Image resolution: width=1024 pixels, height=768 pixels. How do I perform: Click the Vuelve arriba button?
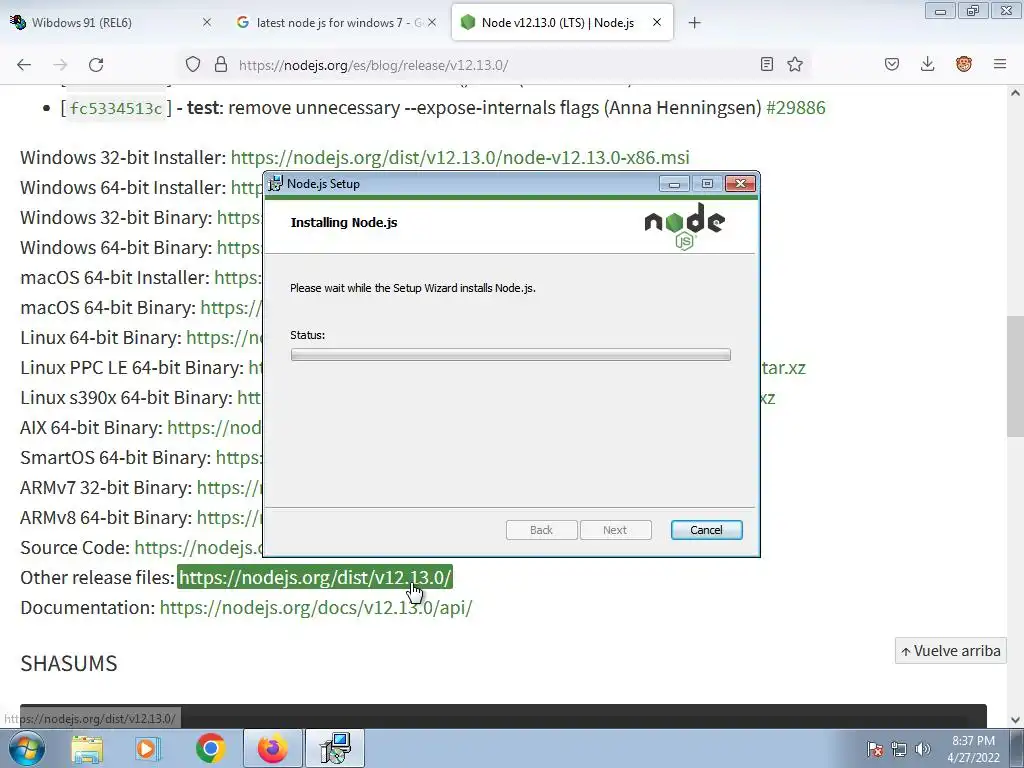tap(950, 651)
